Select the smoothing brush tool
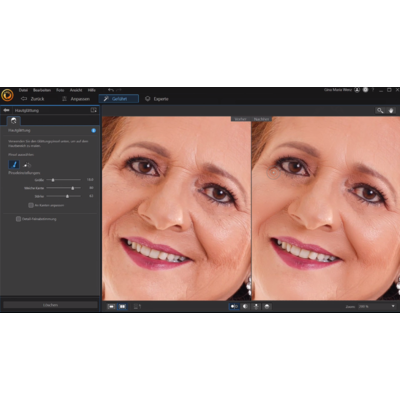 coord(14,164)
